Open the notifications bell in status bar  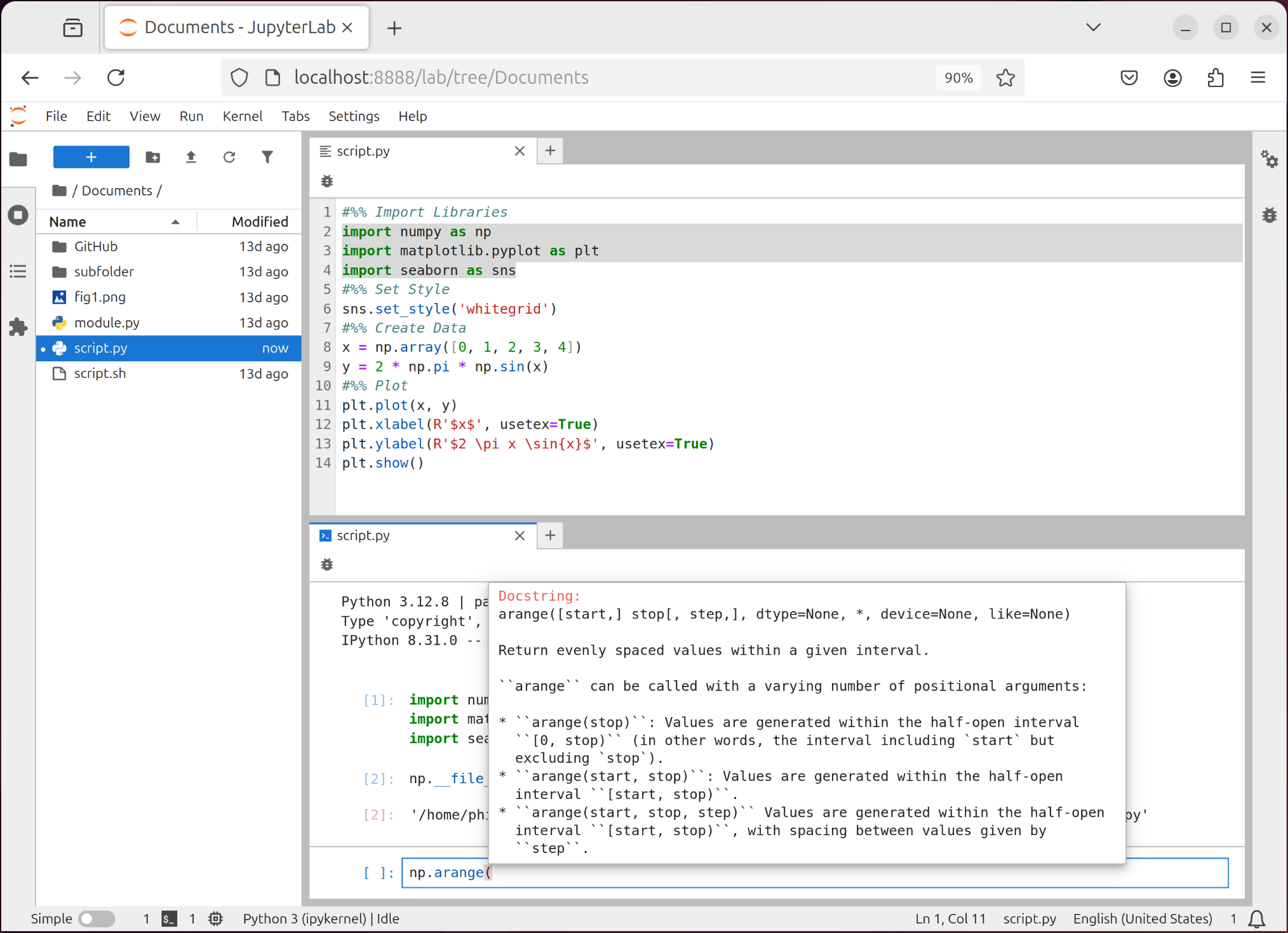coord(1257,918)
